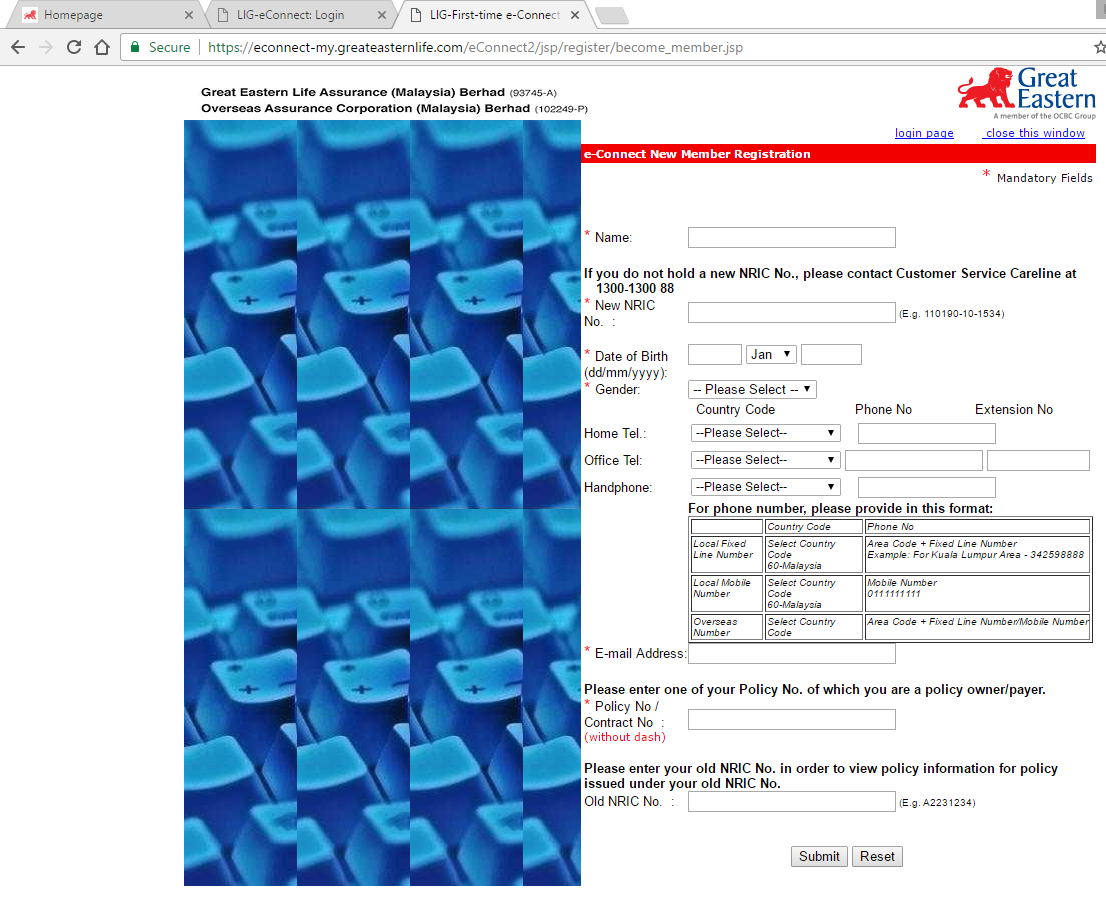Click the Secure label in address bar
Image resolution: width=1106 pixels, height=905 pixels.
[169, 47]
